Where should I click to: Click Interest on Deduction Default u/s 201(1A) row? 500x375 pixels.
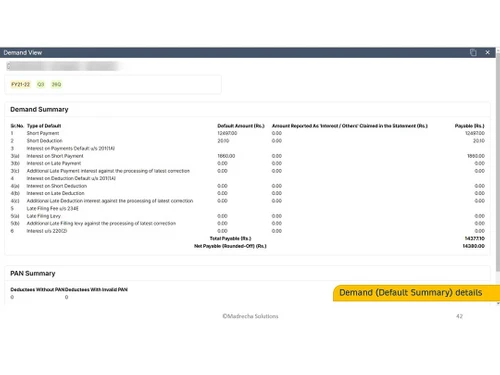[x=71, y=178]
